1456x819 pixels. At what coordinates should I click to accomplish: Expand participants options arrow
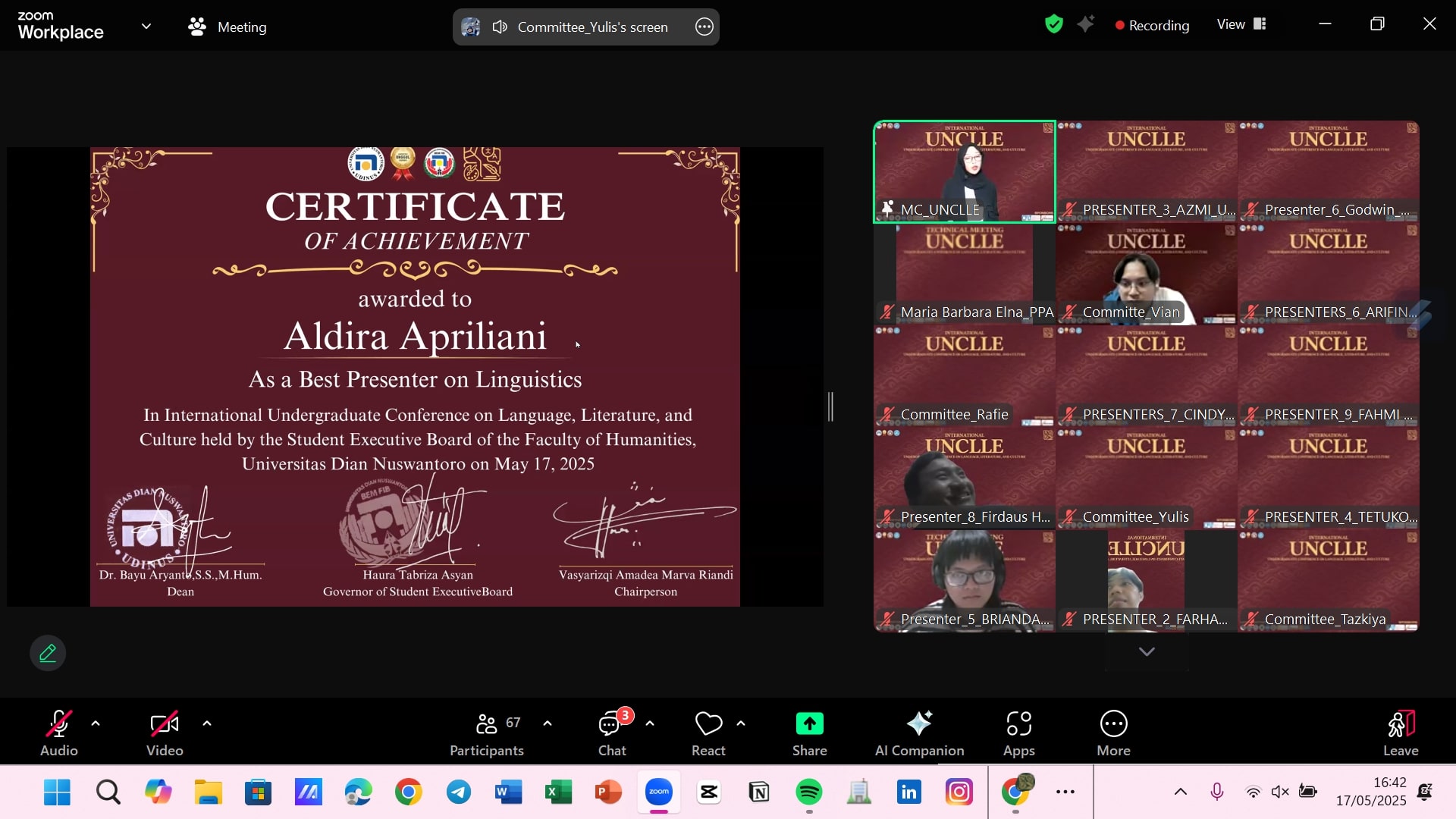[x=548, y=723]
